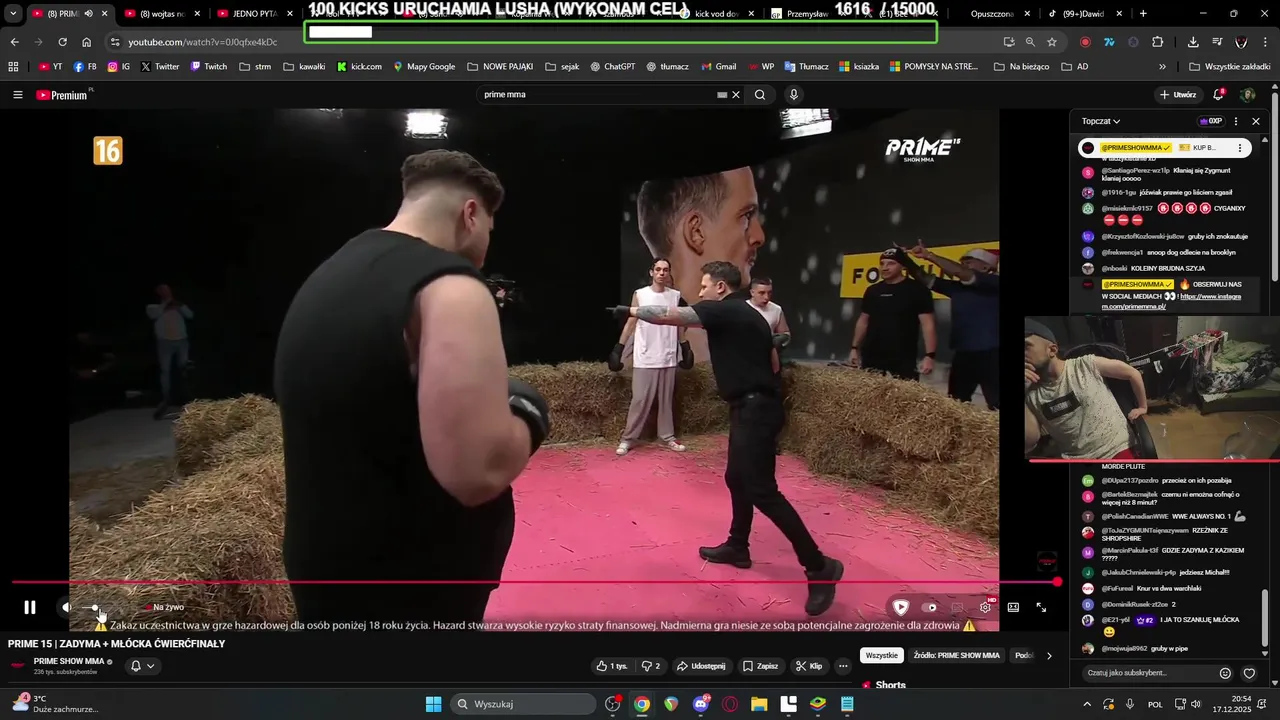1280x720 pixels.
Task: Open Discord from the taskbar
Action: pyautogui.click(x=701, y=704)
